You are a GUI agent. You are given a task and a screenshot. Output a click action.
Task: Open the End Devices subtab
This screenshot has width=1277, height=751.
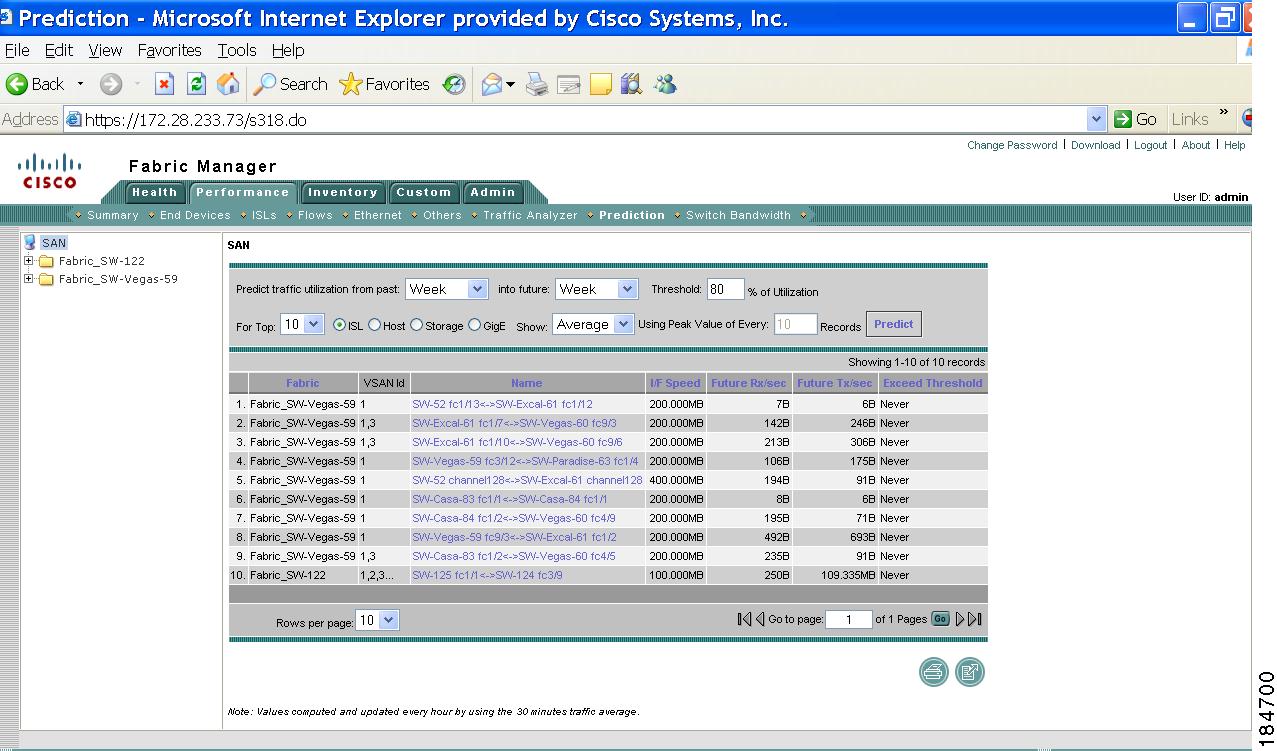pyautogui.click(x=195, y=215)
